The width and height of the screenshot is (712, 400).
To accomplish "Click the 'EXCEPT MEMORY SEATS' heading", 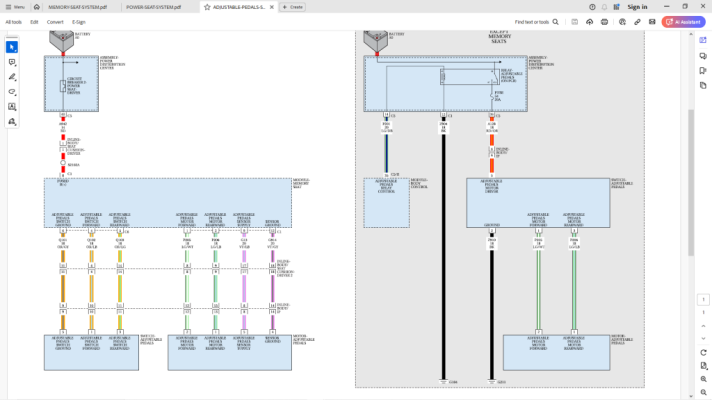I will (x=499, y=36).
